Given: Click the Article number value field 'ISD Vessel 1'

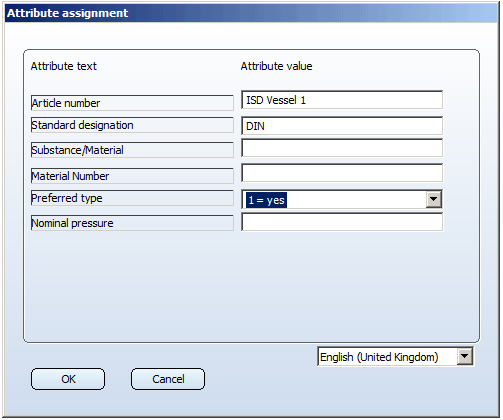Looking at the screenshot, I should click(342, 100).
